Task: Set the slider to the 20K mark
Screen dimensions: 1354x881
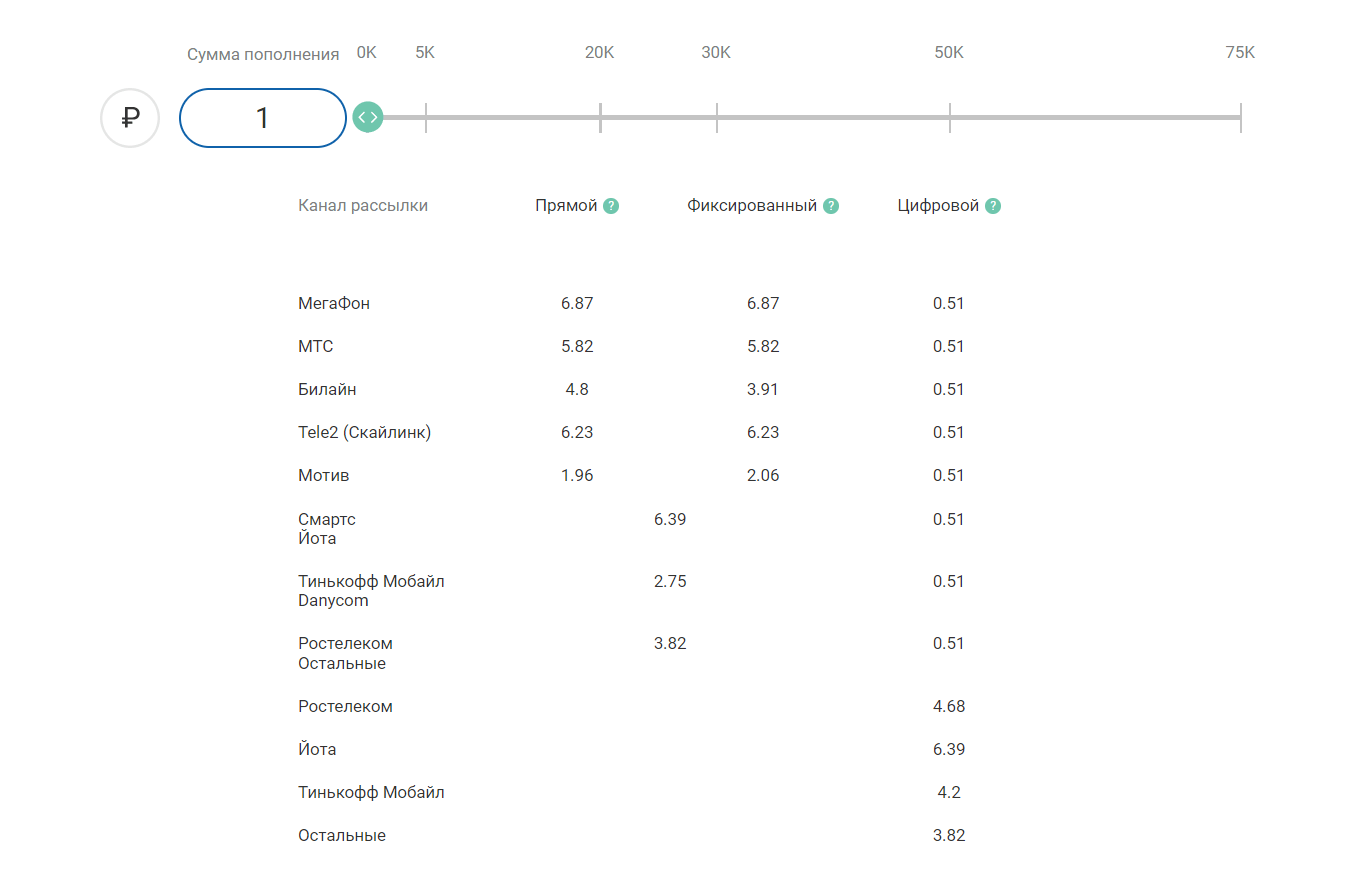Action: tap(600, 117)
